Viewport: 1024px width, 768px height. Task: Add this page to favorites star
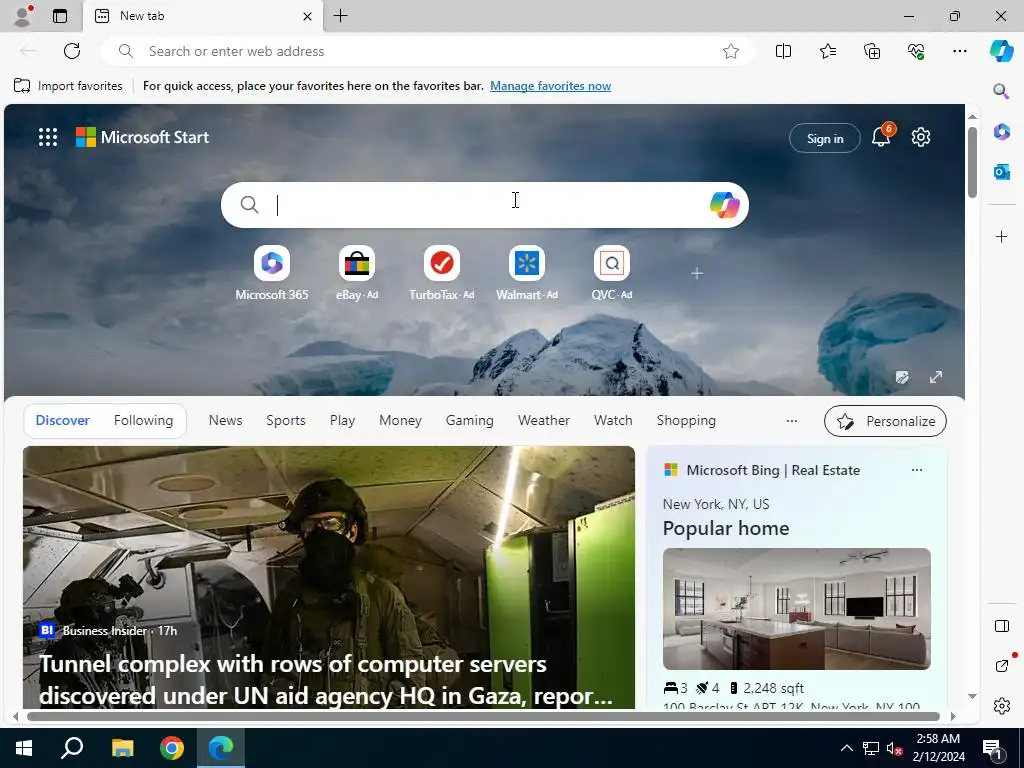tap(731, 51)
